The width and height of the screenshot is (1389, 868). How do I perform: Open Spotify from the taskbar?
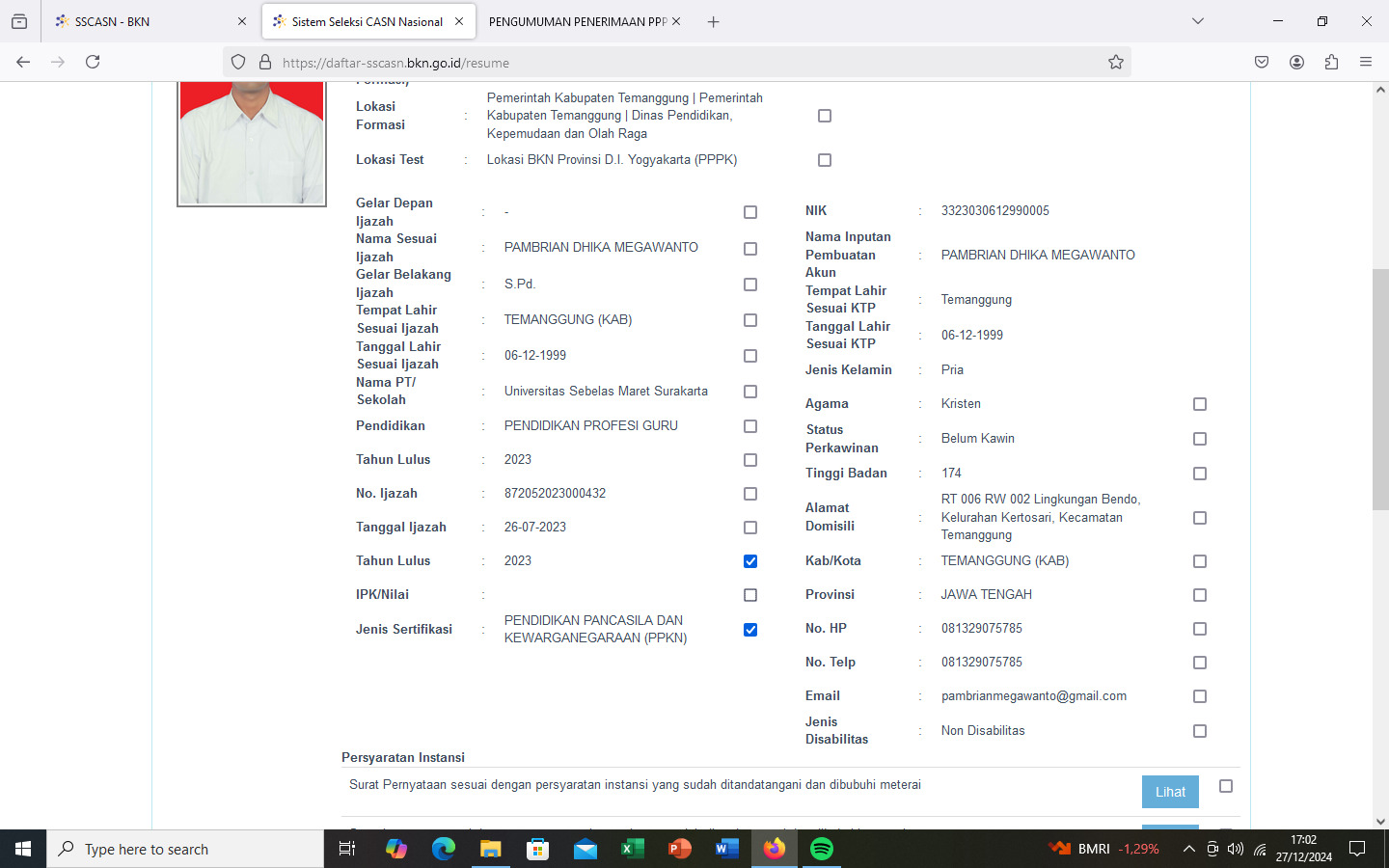pos(822,849)
